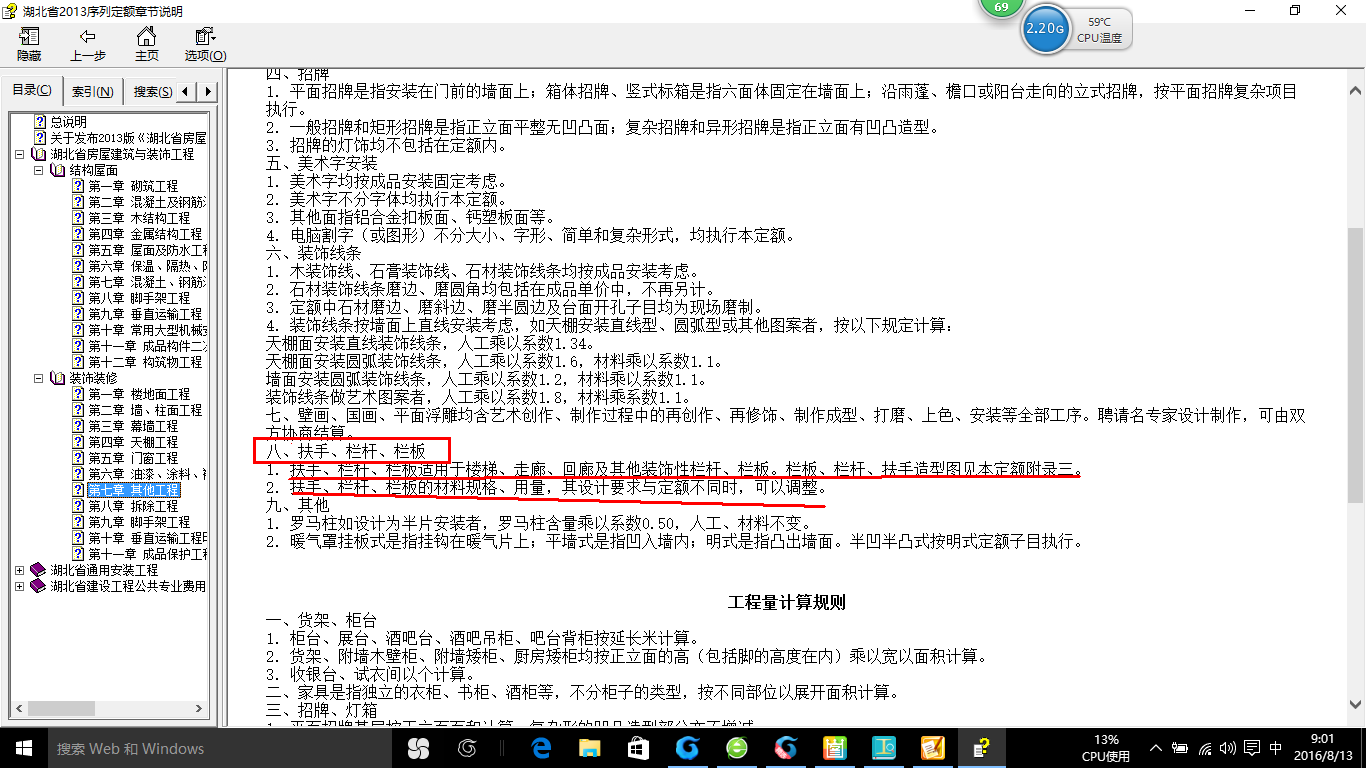This screenshot has width=1366, height=768.
Task: Click the 装饰装修 book icon
Action: coord(57,378)
